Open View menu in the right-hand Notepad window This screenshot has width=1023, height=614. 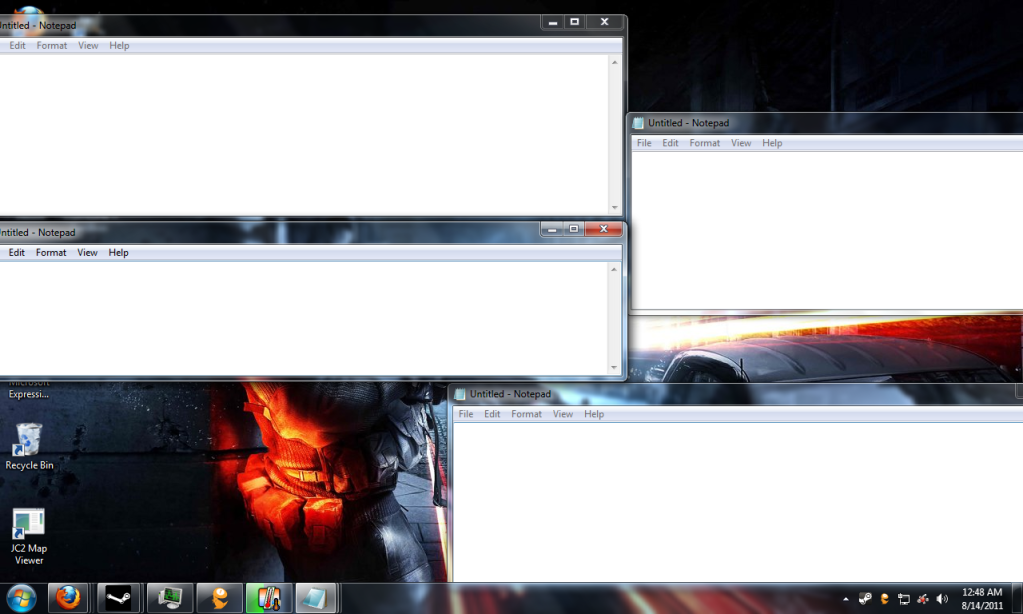pos(741,143)
